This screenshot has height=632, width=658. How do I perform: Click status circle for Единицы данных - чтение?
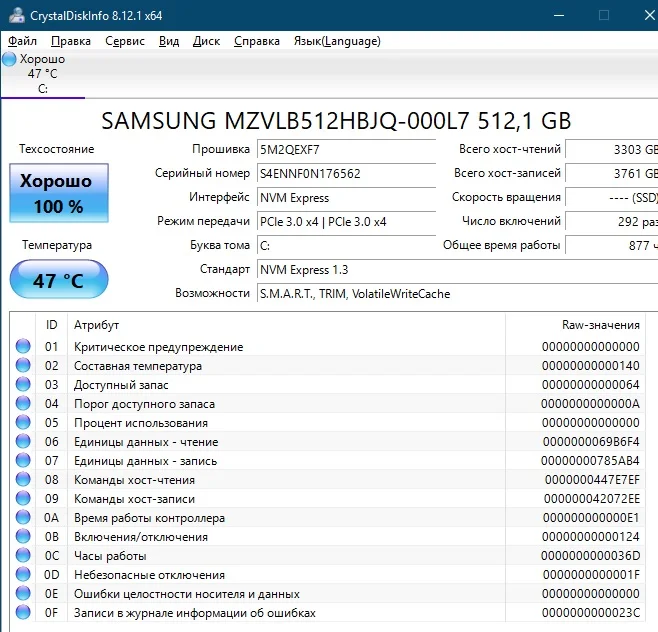coord(23,441)
